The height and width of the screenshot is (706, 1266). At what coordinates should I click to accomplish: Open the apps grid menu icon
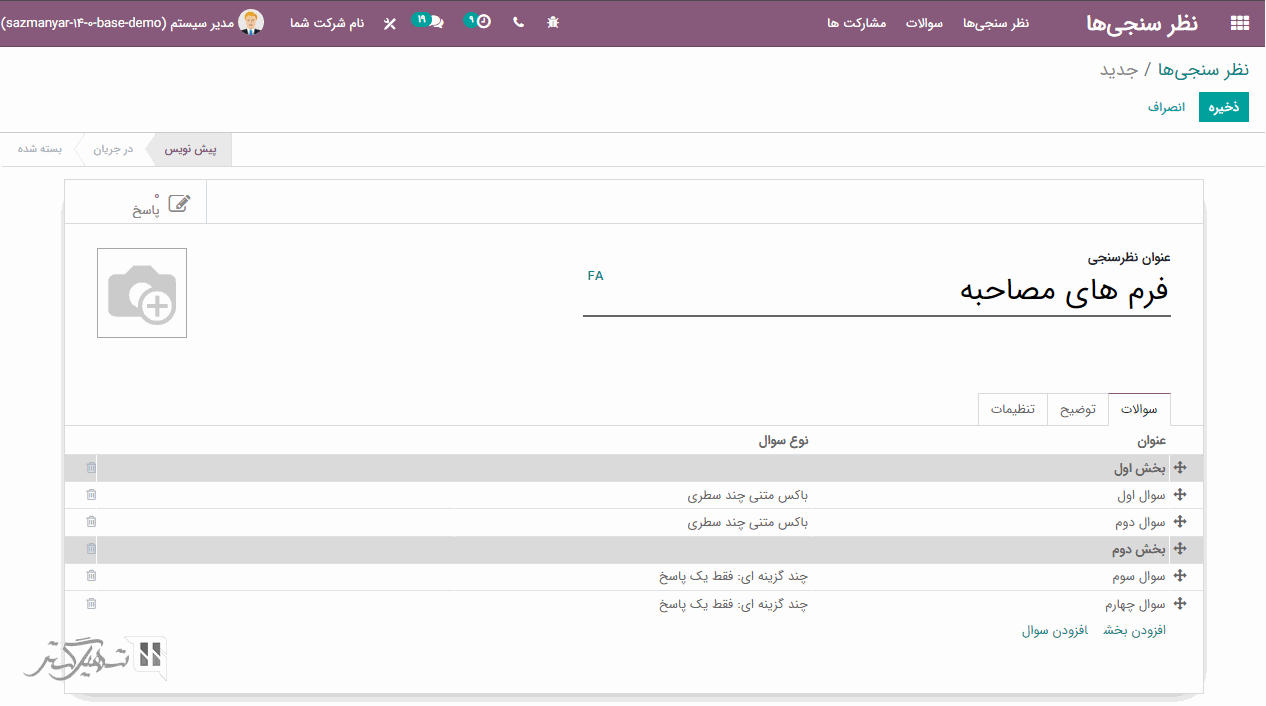[x=1239, y=23]
